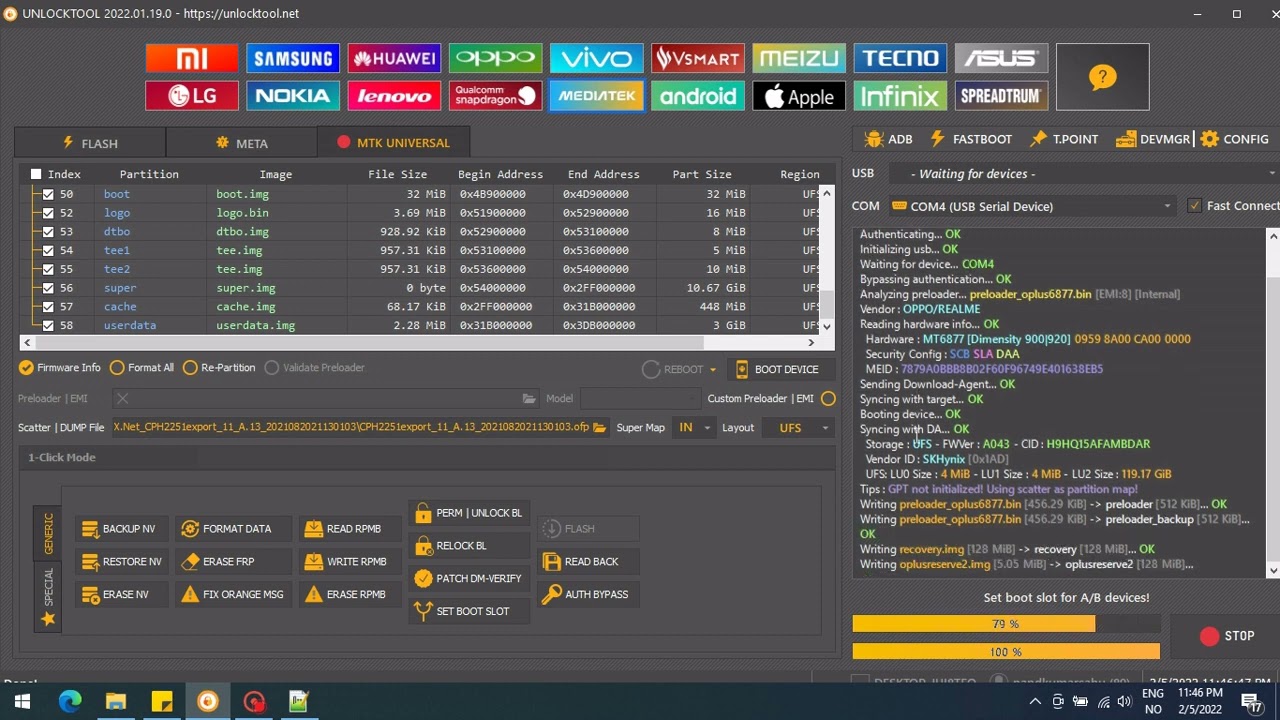Choose the Huawei brand tile
The image size is (1280, 720).
click(x=394, y=58)
